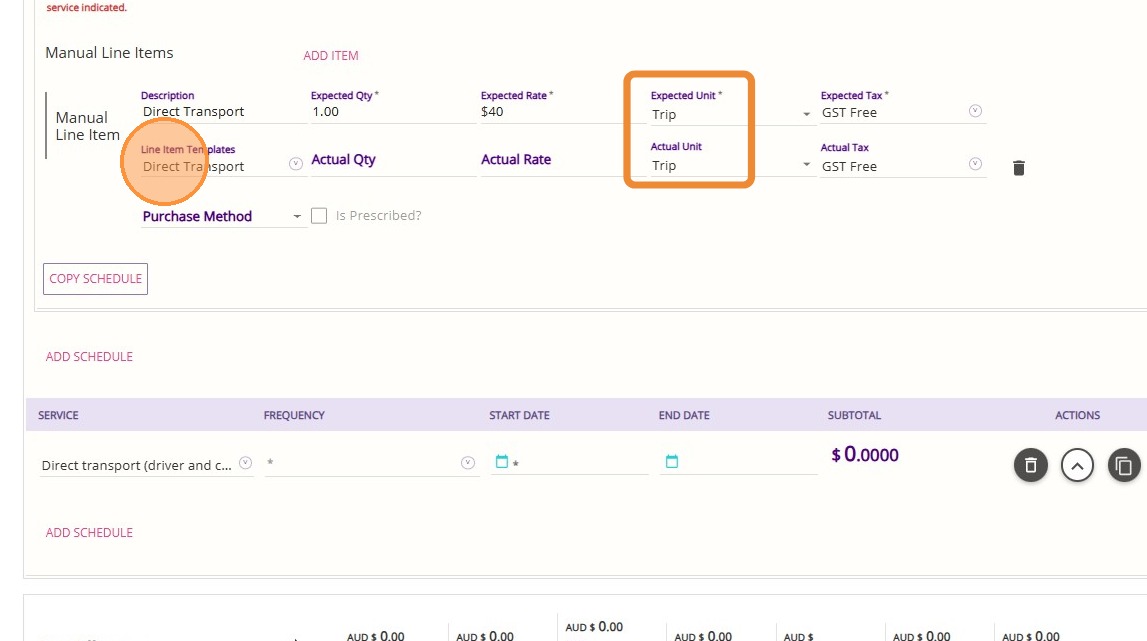This screenshot has width=1147, height=641.
Task: Click the Copy Schedule button
Action: (x=96, y=279)
